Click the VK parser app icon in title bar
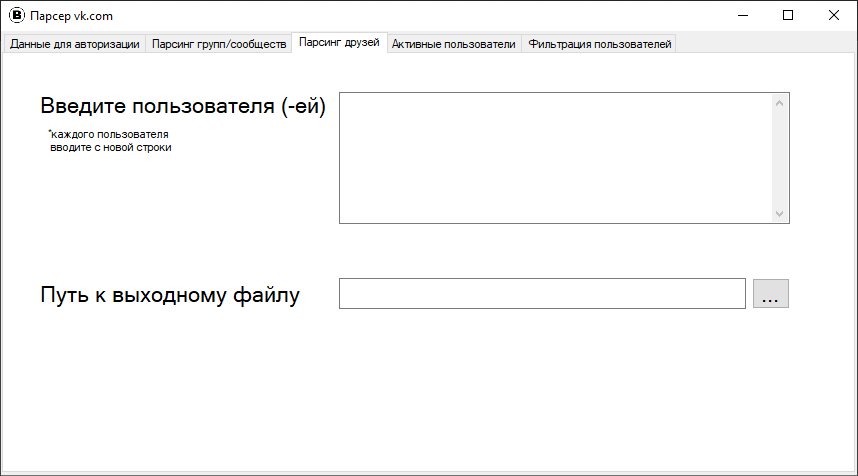 point(16,15)
